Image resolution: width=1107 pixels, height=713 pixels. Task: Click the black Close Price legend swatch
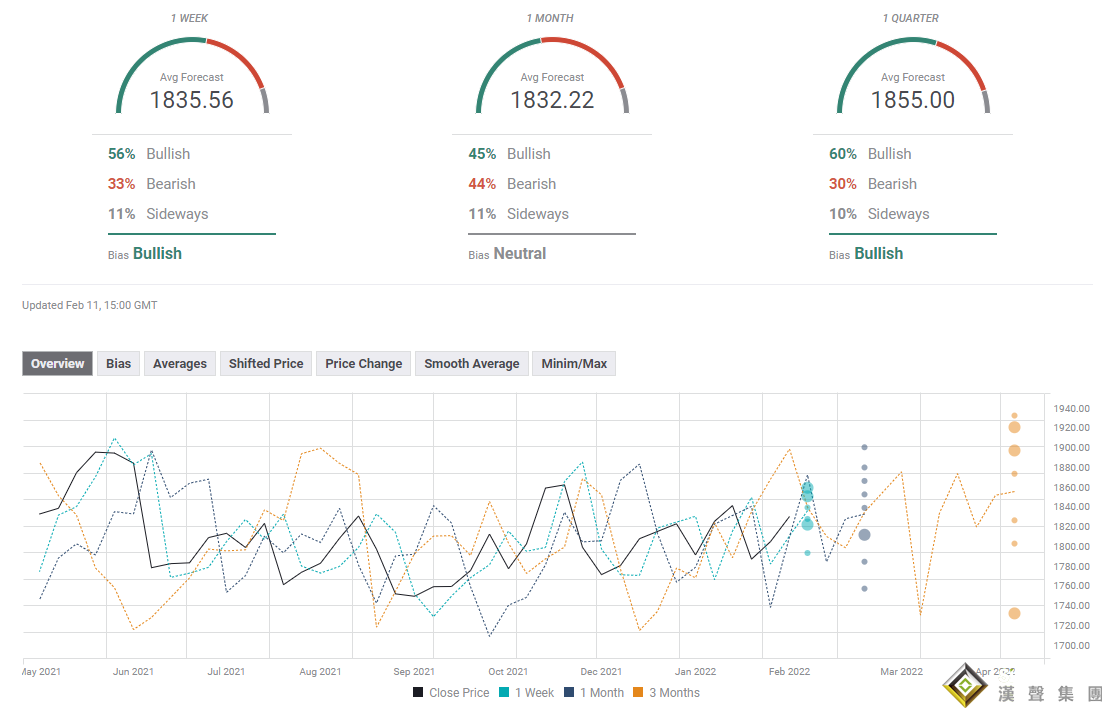(418, 693)
